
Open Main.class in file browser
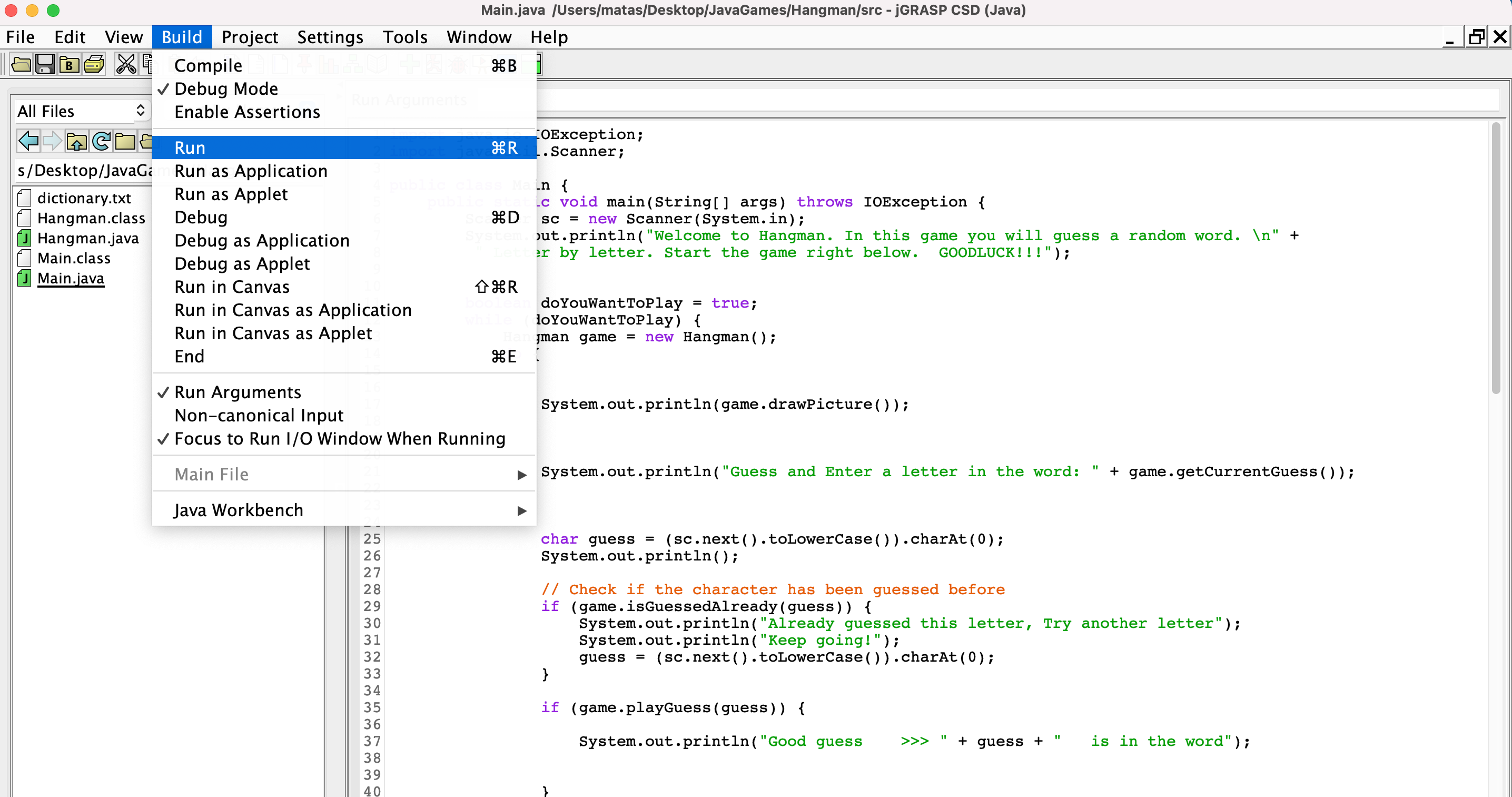(x=74, y=258)
